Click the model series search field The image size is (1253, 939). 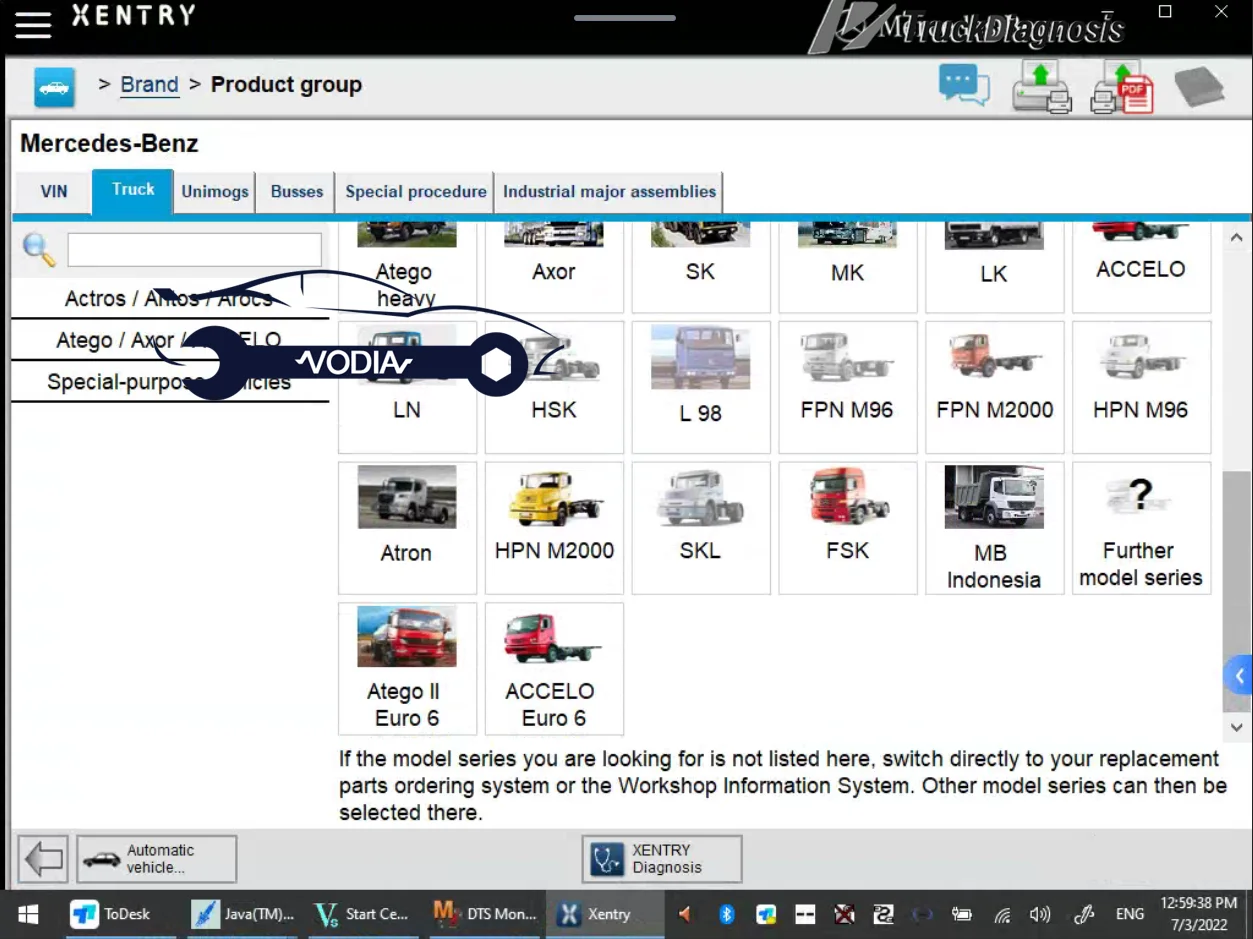194,249
